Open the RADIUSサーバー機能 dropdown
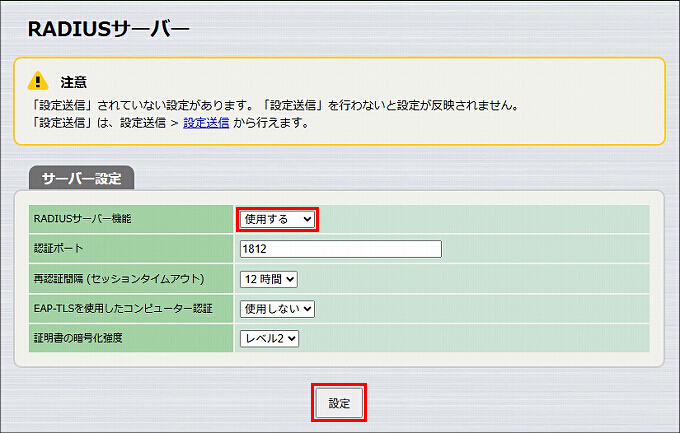Image resolution: width=680 pixels, height=433 pixels. click(x=277, y=219)
